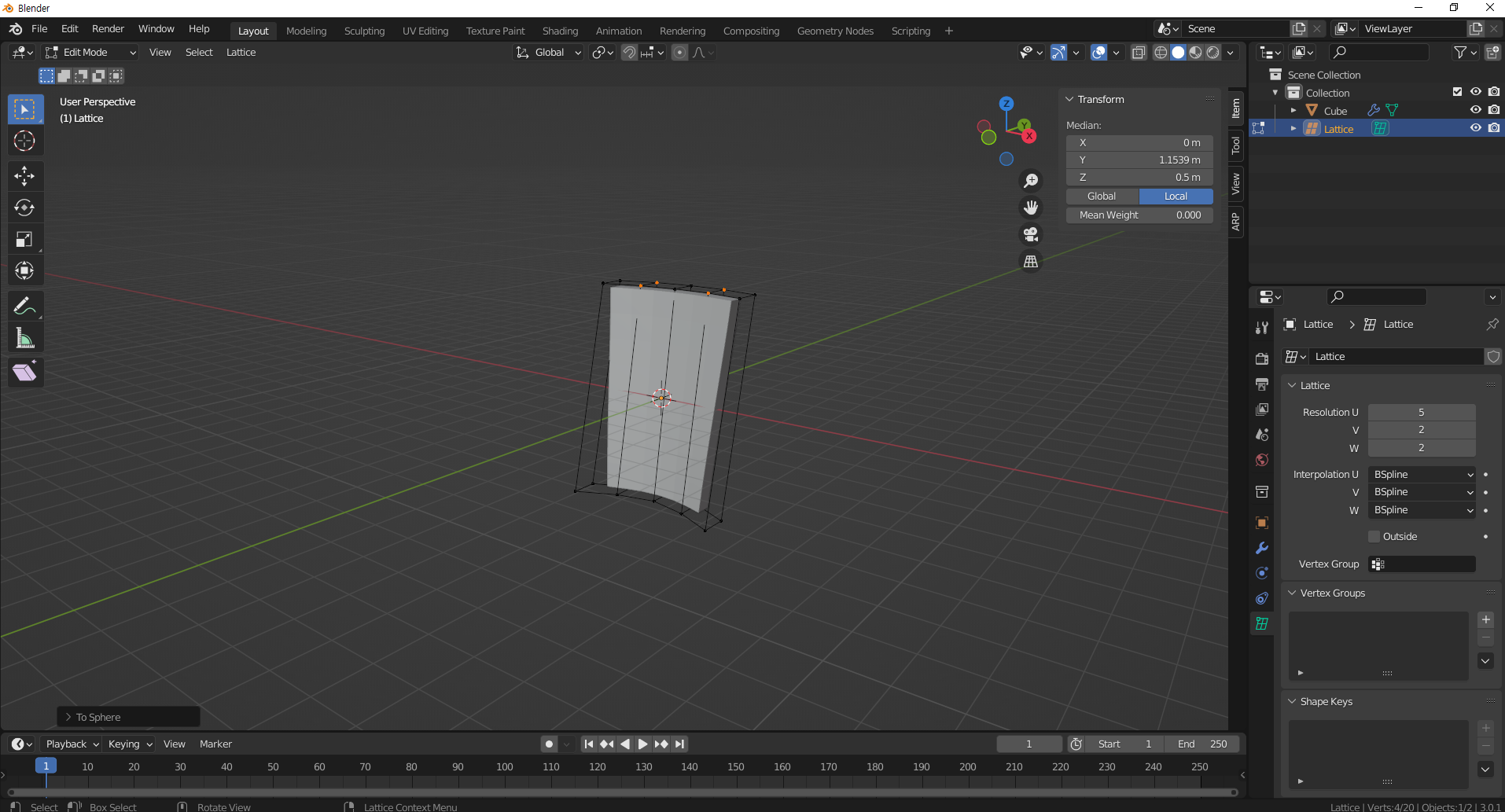
Task: Click the Global median button
Action: click(x=1102, y=196)
